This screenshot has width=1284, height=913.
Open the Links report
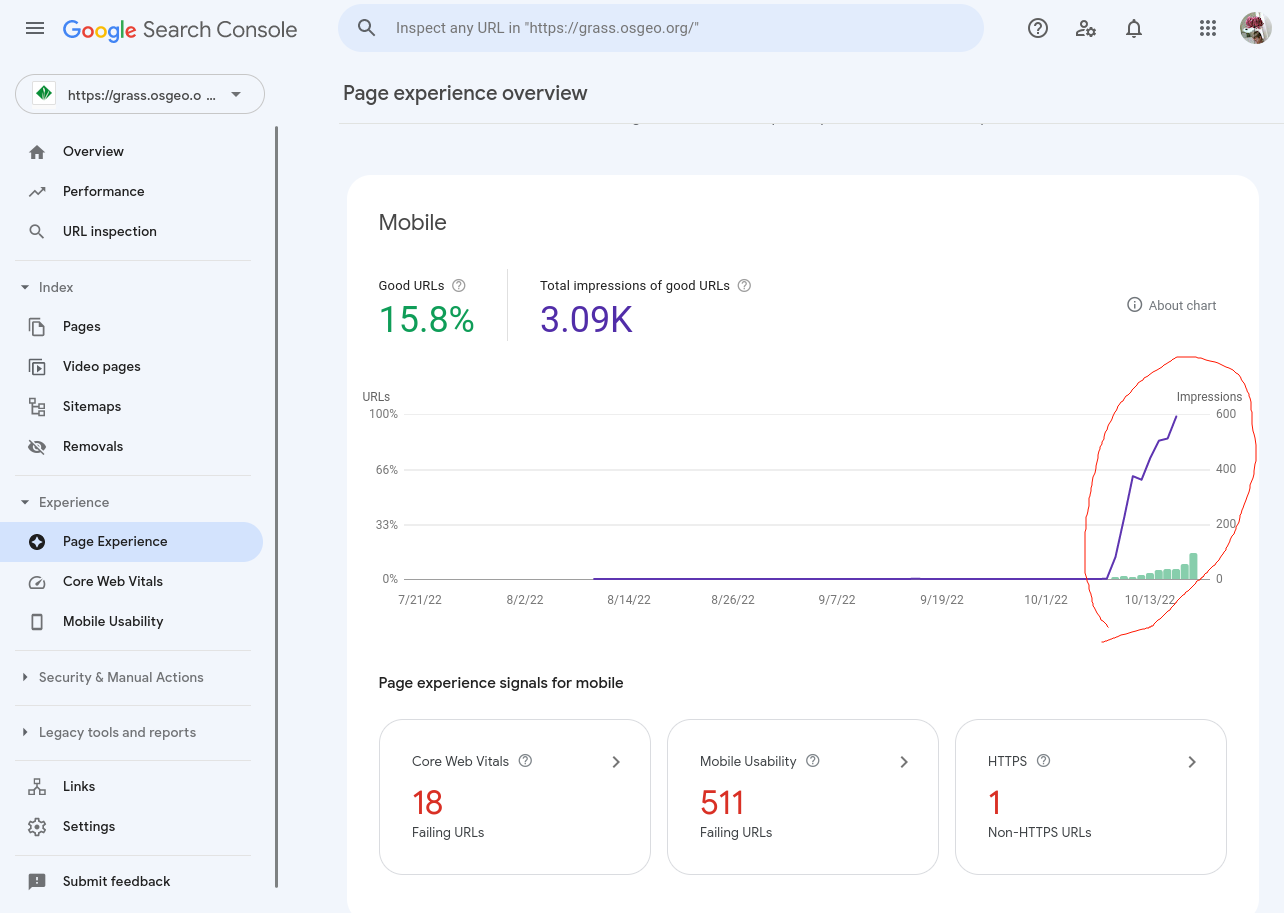tap(79, 786)
